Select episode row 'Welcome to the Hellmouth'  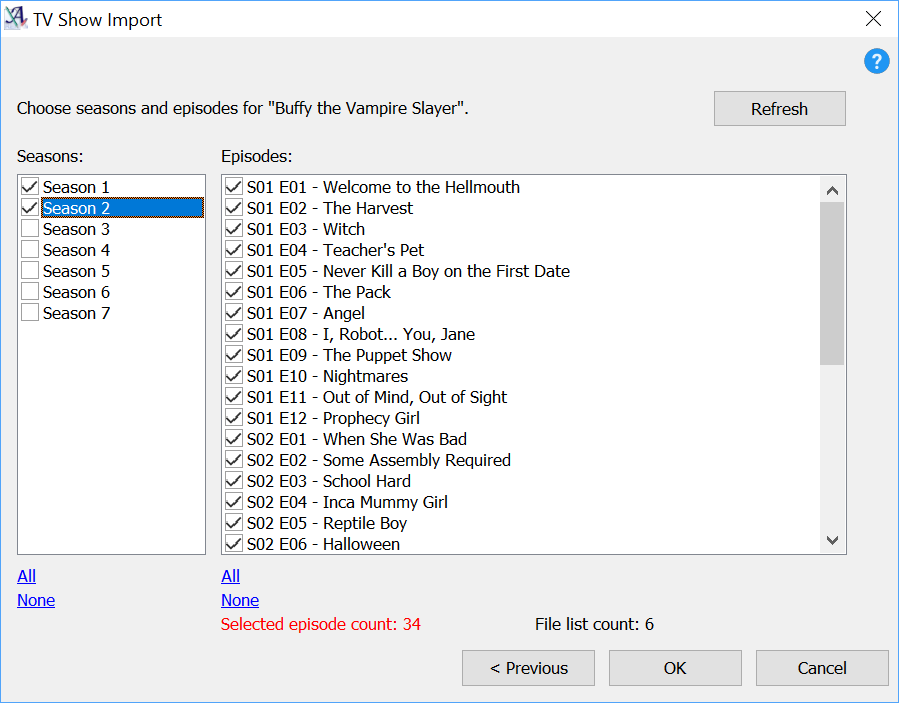pyautogui.click(x=383, y=187)
